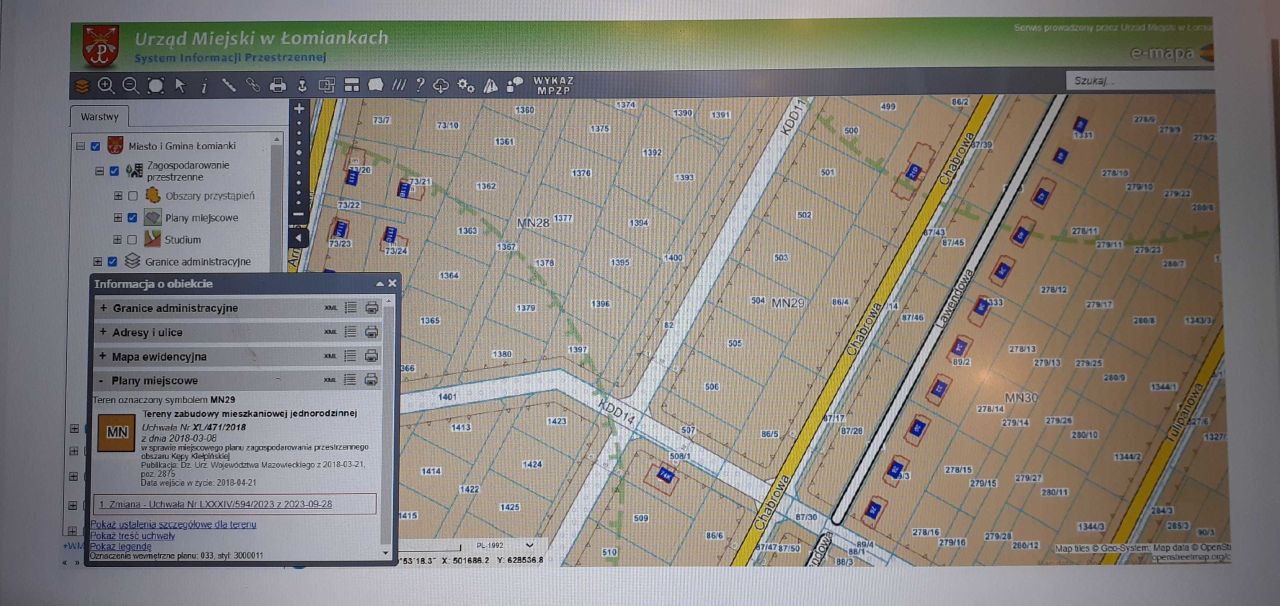The width and height of the screenshot is (1280, 606).
Task: Collapse the Miasto i Gmina Łomianki tree node
Action: tap(80, 146)
